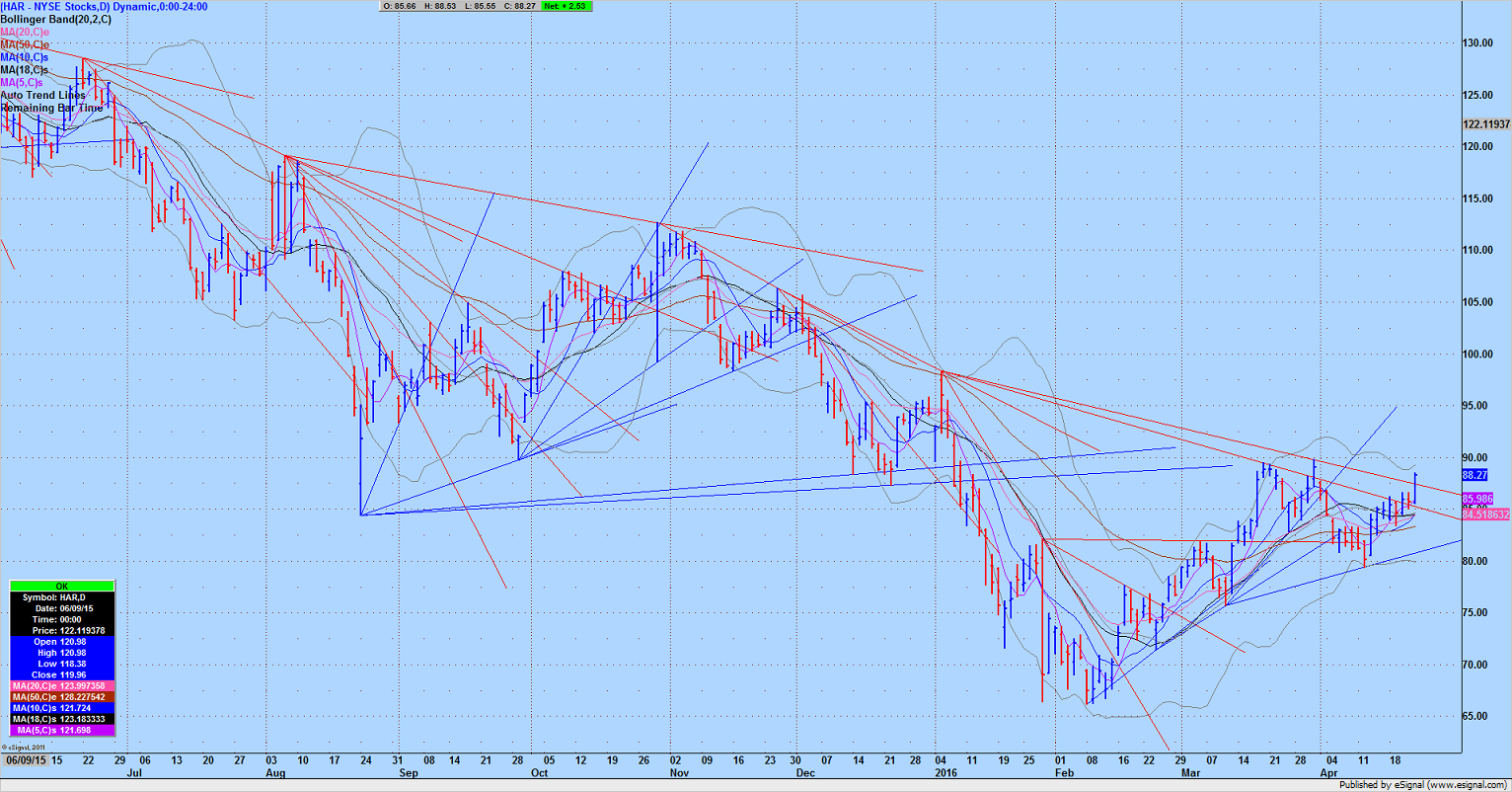Click the purple 85.986 marker on the price axis
The width and height of the screenshot is (1512, 792).
coord(1477,499)
